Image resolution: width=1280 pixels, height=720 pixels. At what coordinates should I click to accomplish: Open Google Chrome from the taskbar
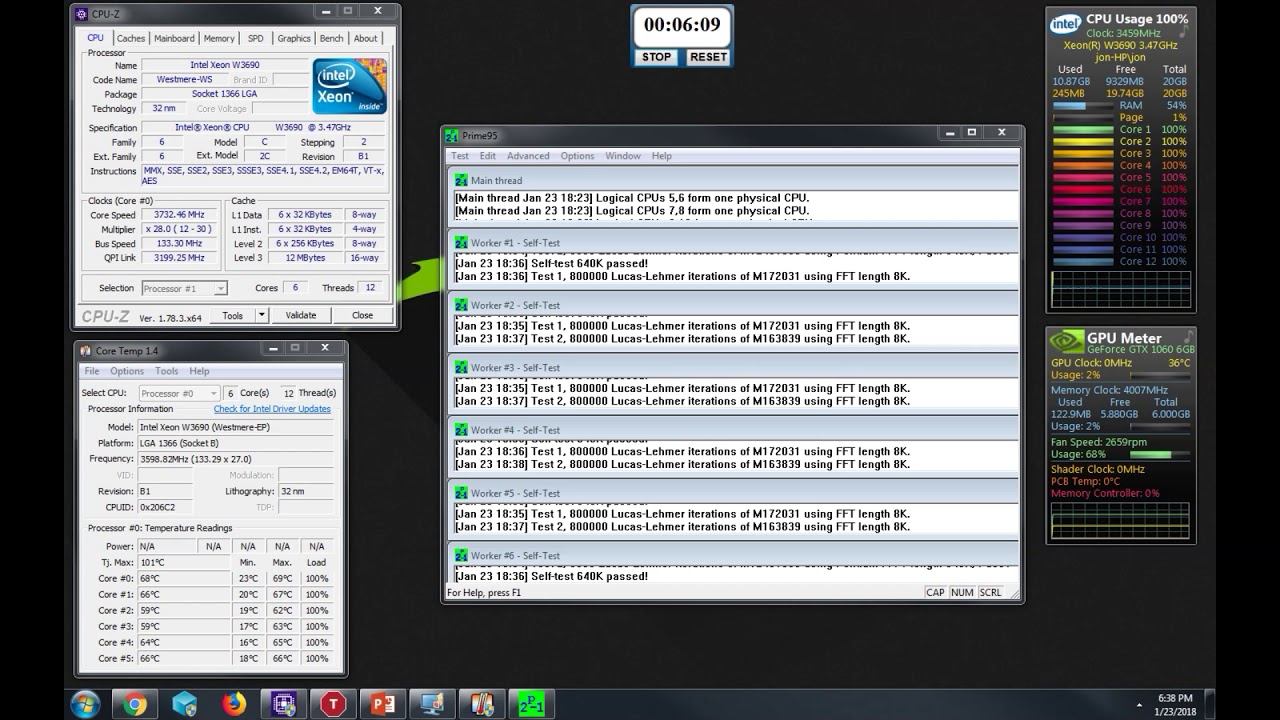pos(134,704)
